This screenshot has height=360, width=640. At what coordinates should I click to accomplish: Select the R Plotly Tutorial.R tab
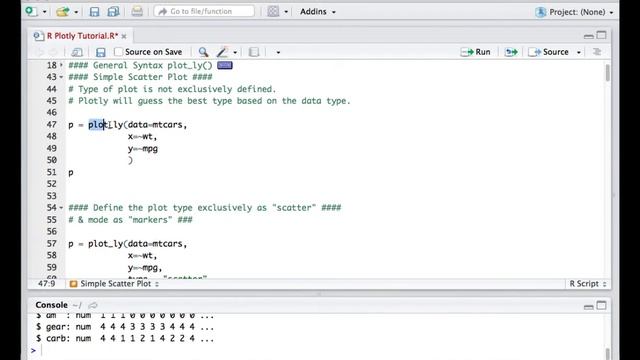tap(82, 36)
